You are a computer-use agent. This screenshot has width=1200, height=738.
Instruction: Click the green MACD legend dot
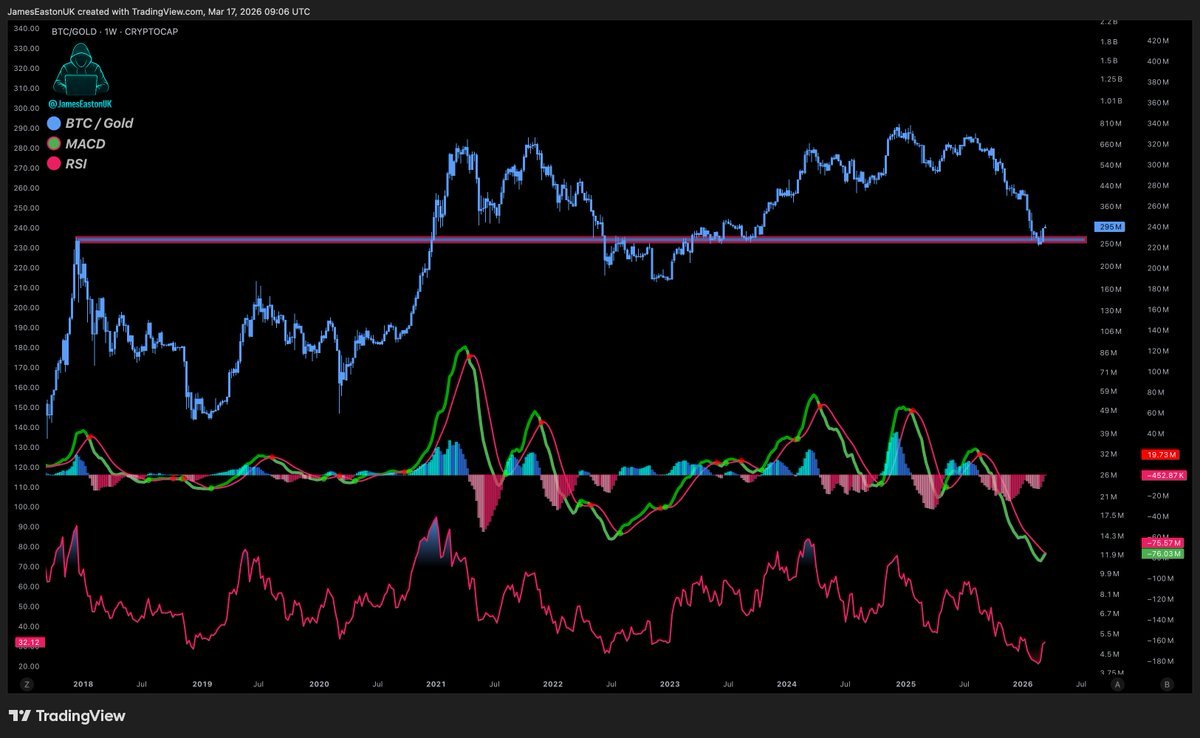pos(56,144)
